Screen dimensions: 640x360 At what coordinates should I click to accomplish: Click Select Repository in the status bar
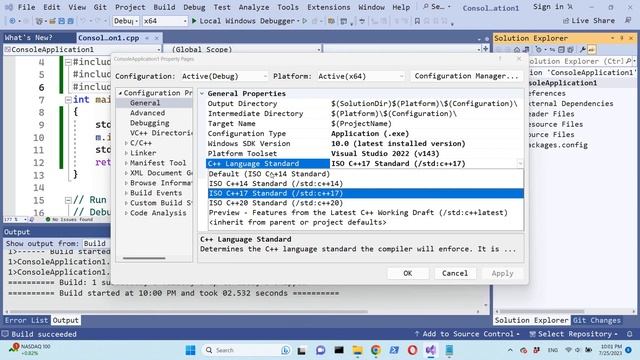tap(574, 334)
